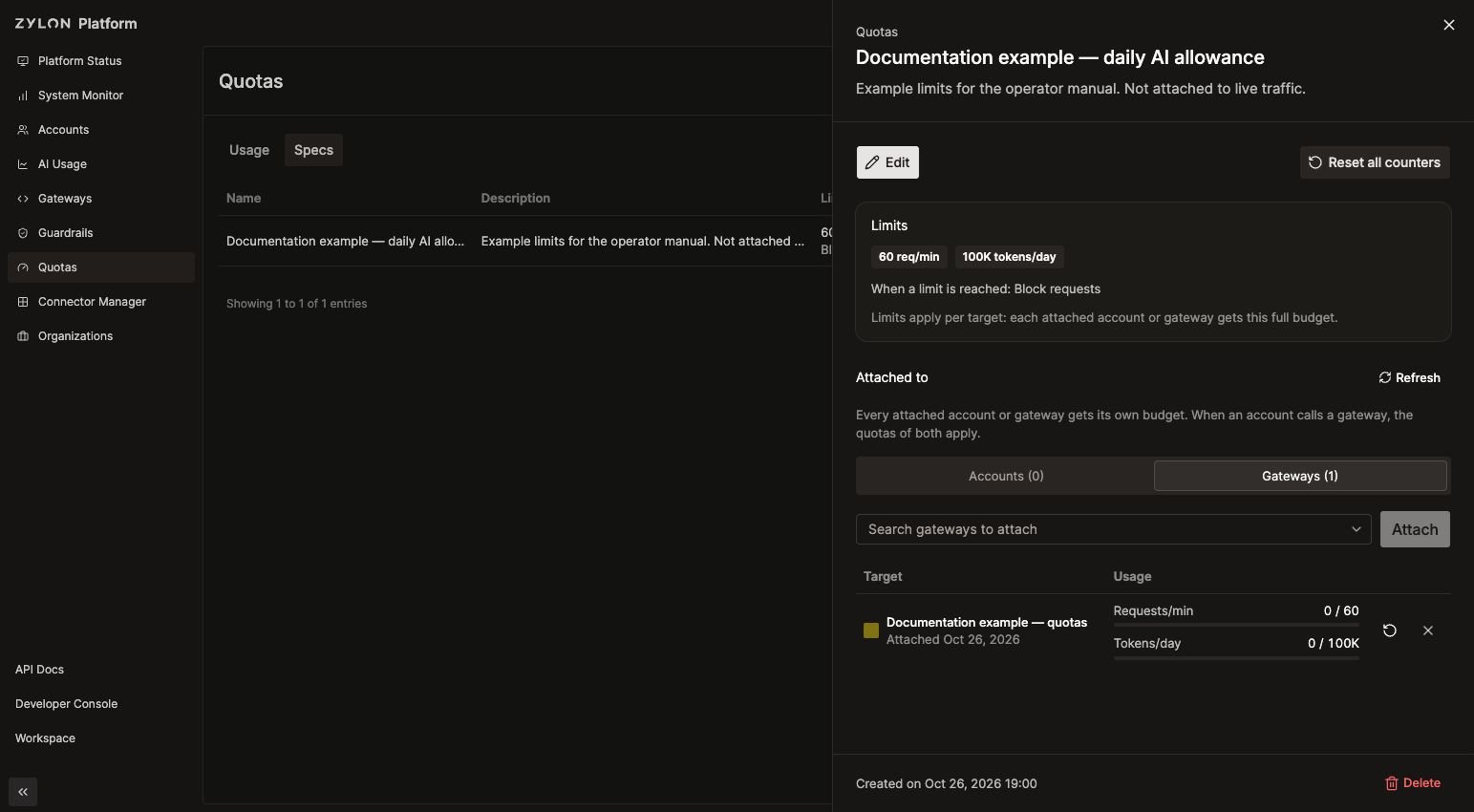Viewport: 1474px width, 812px height.
Task: Click the Tokens/day usage progress bar
Action: click(x=1236, y=657)
